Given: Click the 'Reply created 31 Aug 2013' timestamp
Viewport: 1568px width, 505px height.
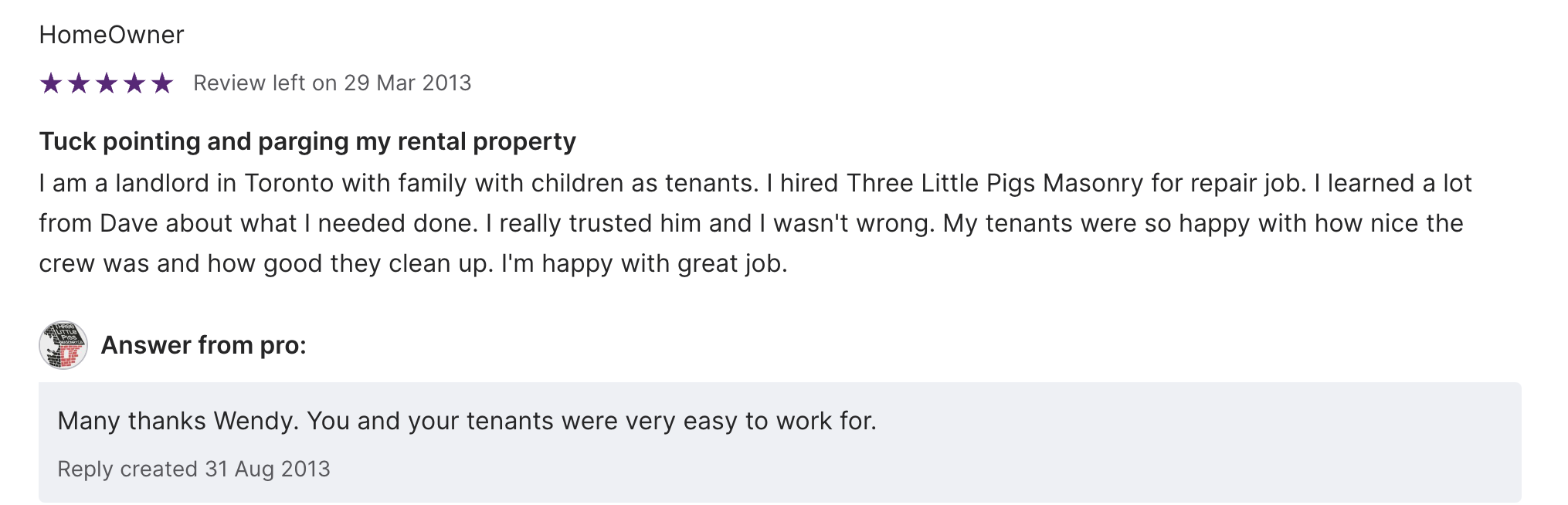Looking at the screenshot, I should (194, 469).
